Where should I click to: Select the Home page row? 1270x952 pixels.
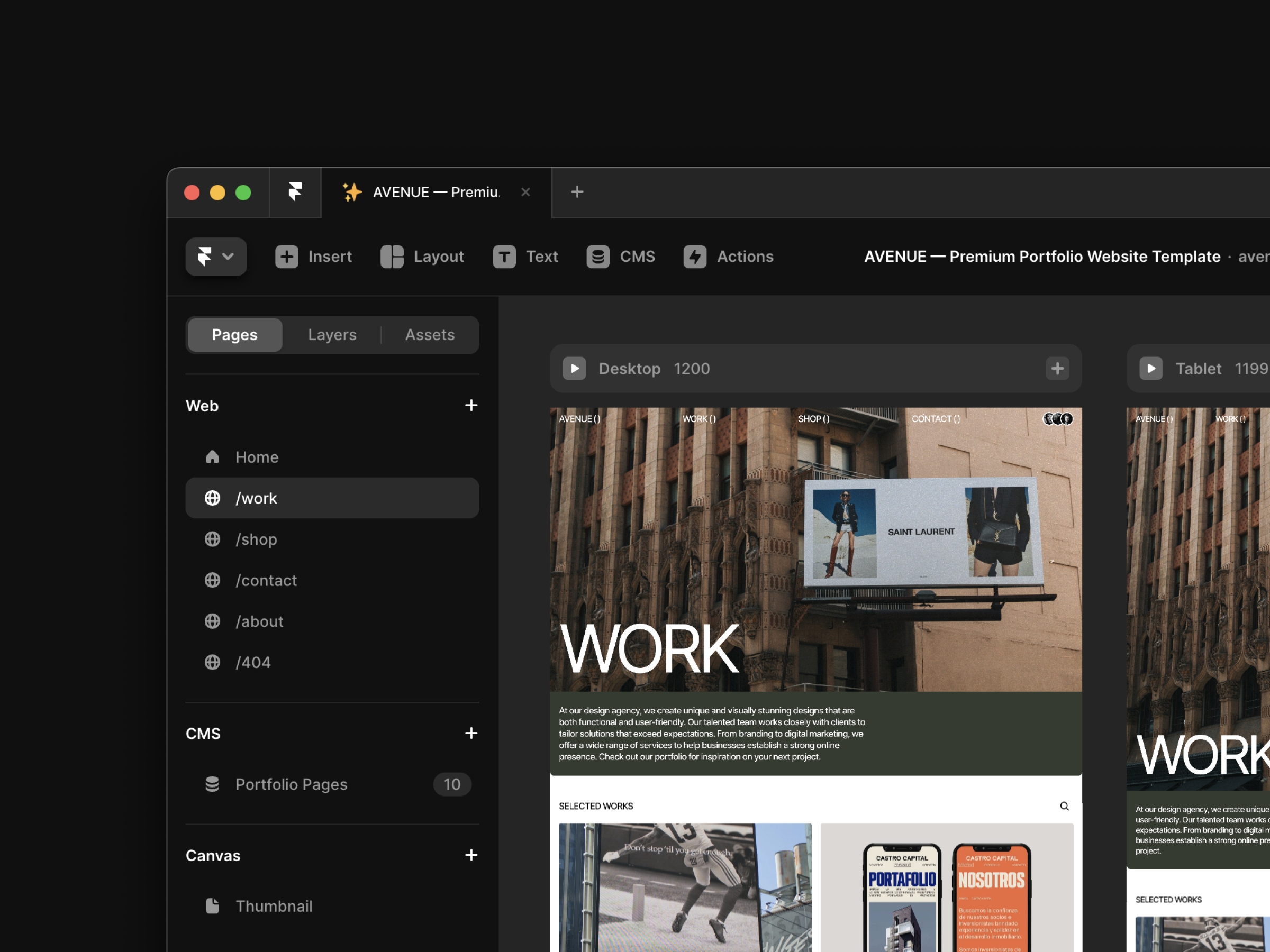(x=332, y=457)
